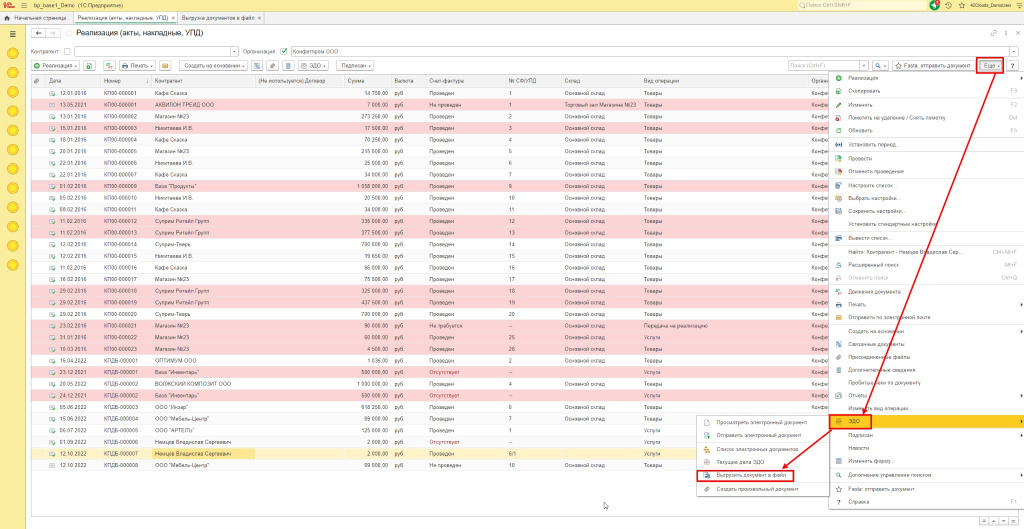Expand the Подписан toolbar dropdown
Image resolution: width=1024 pixels, height=529 pixels.
click(355, 65)
